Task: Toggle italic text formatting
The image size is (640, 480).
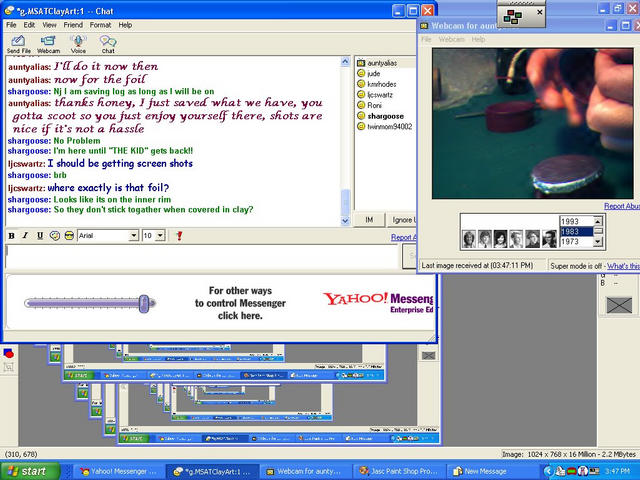Action: (x=25, y=236)
